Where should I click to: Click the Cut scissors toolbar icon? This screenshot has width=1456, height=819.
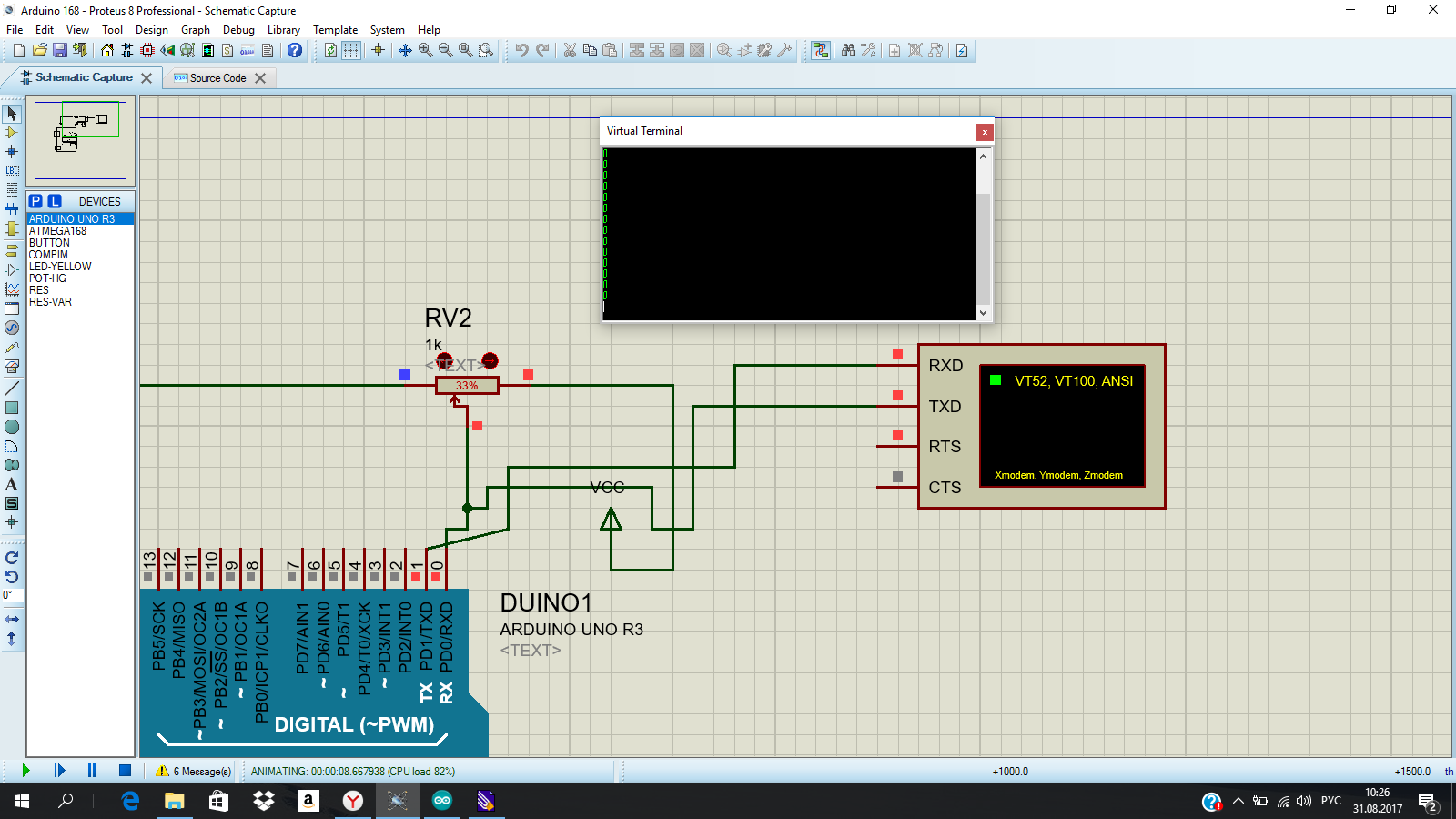tap(570, 50)
